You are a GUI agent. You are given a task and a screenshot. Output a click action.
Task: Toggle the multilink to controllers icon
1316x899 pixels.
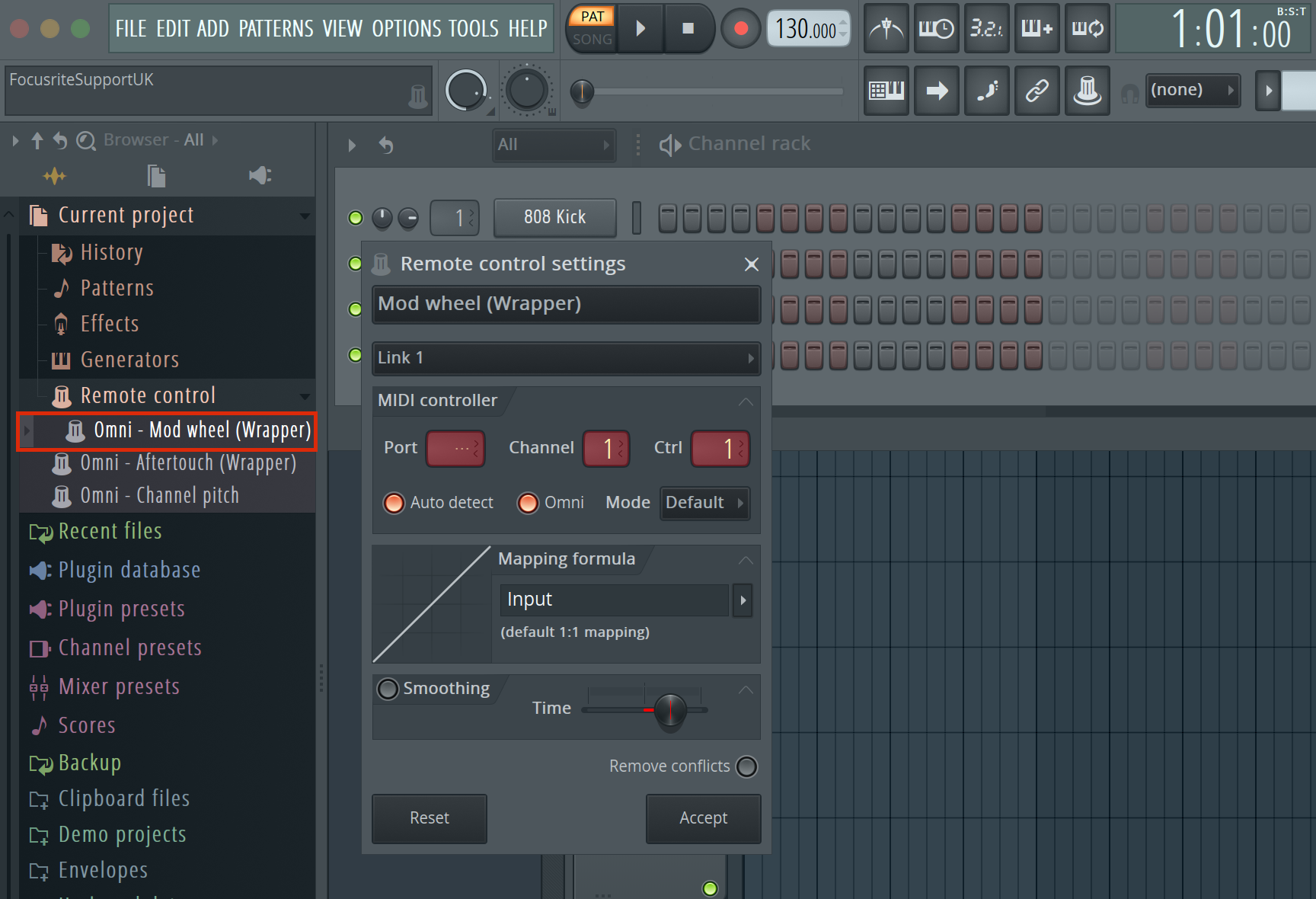pyautogui.click(x=1088, y=91)
